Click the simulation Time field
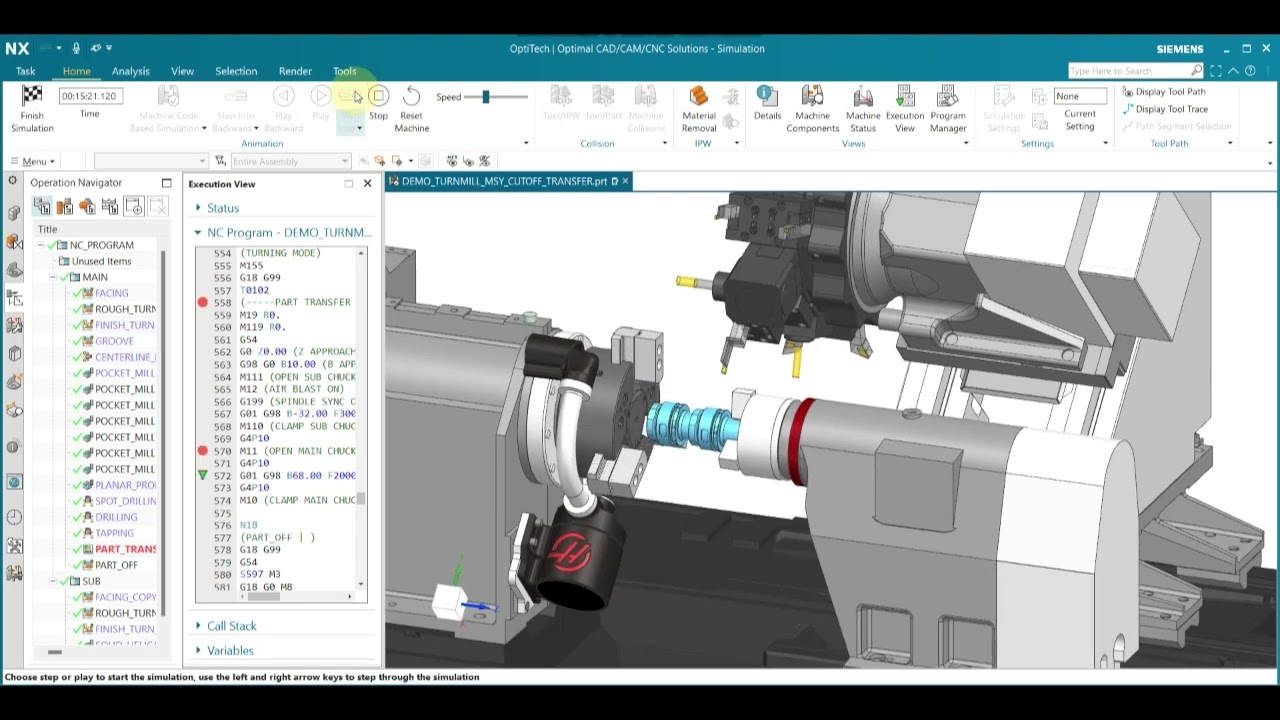 pos(90,96)
